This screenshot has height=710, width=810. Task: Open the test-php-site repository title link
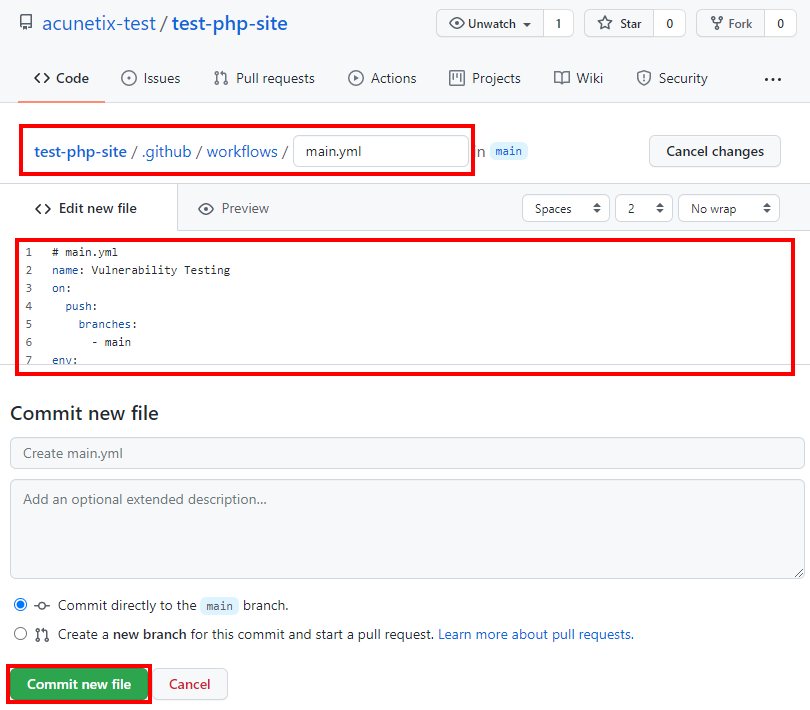pos(229,23)
